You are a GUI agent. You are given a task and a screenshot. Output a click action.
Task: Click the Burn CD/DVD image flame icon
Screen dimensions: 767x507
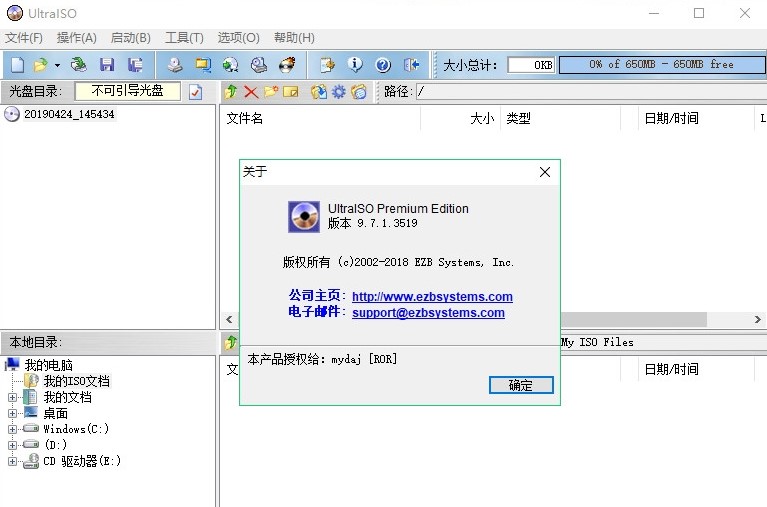(x=287, y=65)
